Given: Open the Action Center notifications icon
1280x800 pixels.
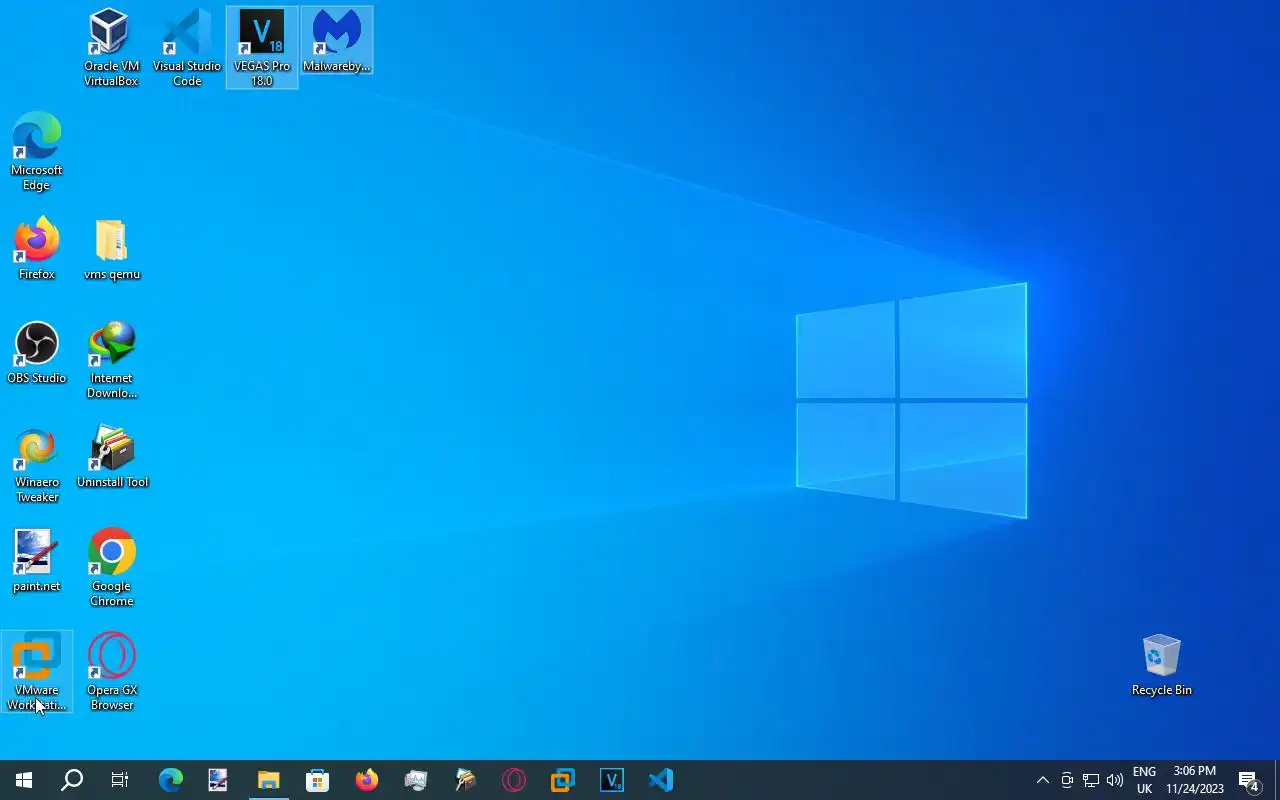Looking at the screenshot, I should tap(1249, 780).
